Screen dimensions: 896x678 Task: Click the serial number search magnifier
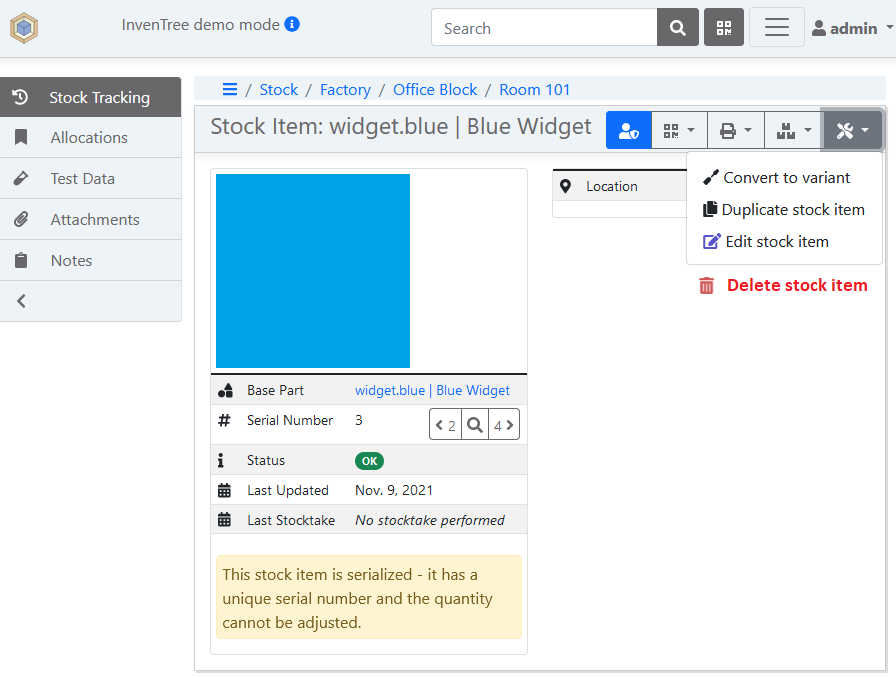coord(475,425)
